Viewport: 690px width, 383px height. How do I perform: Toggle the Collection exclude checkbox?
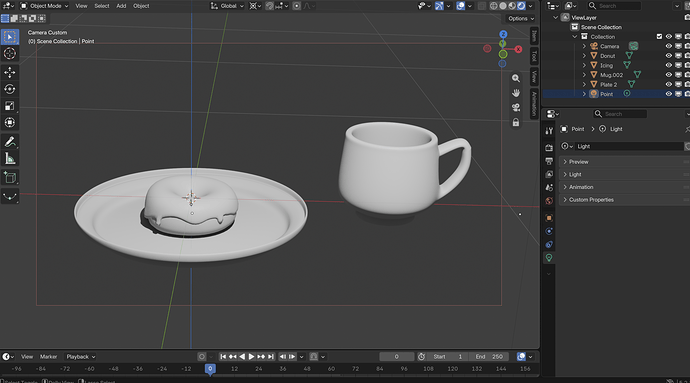tap(659, 37)
